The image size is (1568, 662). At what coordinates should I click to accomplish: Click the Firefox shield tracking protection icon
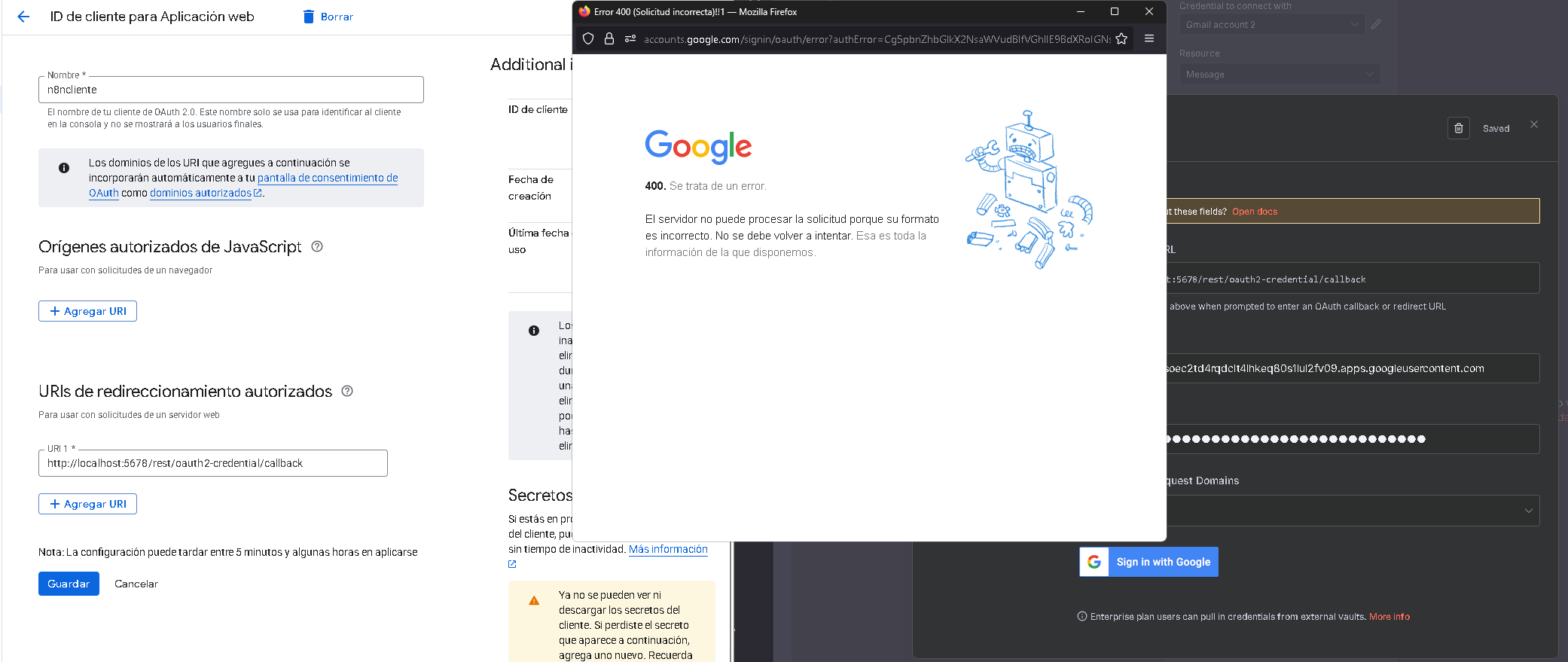pyautogui.click(x=588, y=38)
